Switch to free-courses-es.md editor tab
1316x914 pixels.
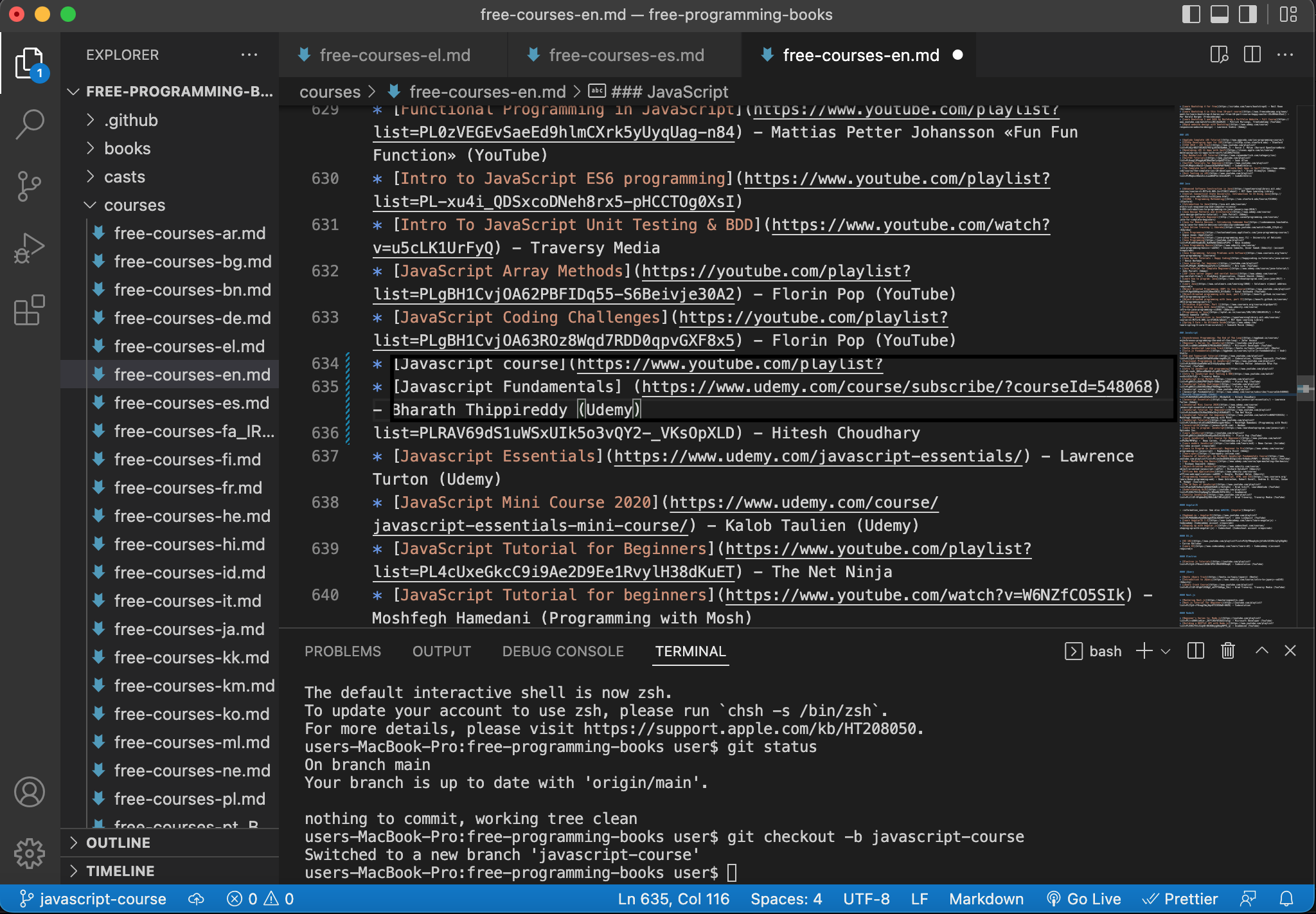[x=625, y=55]
